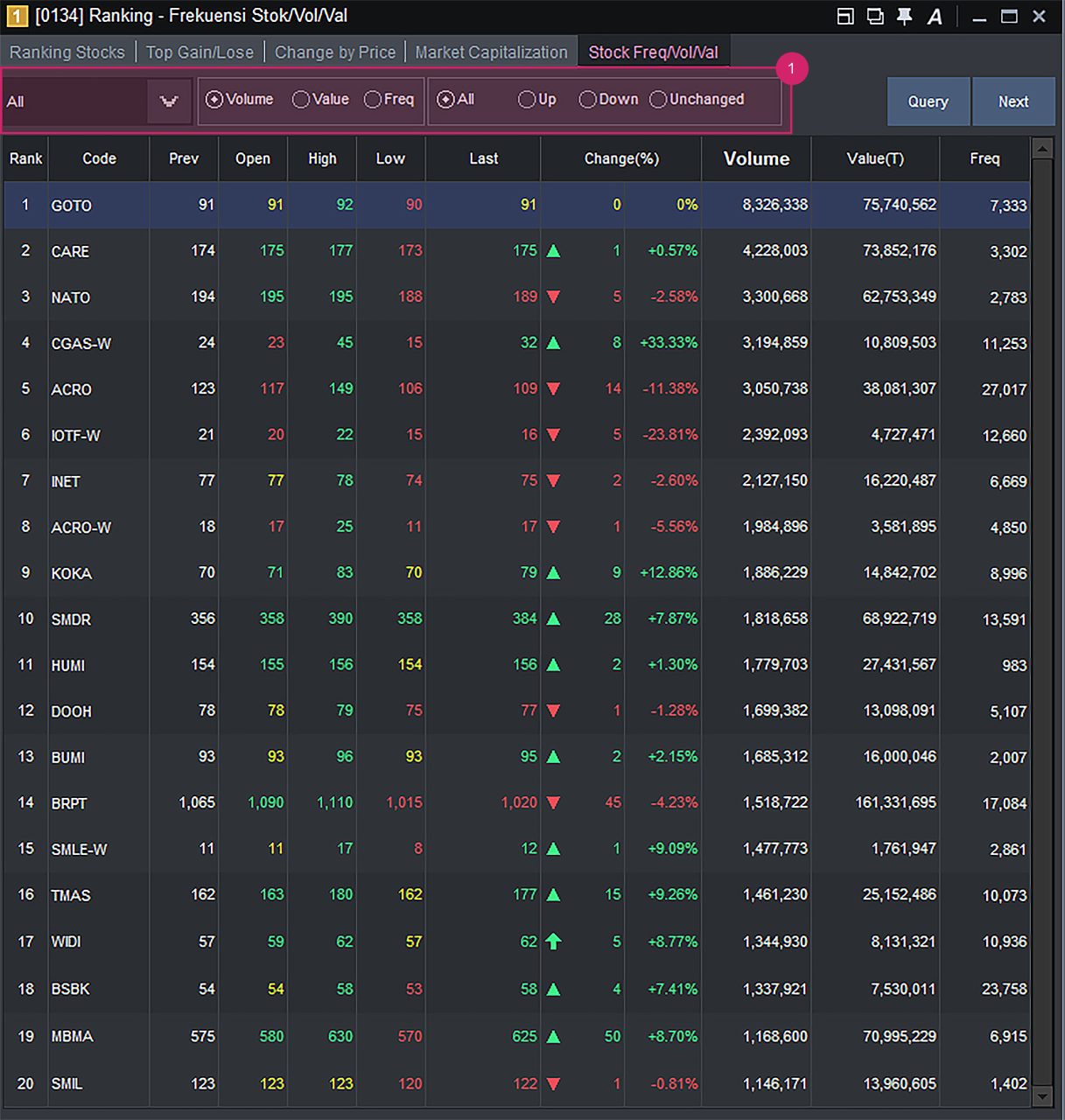Sort by the Volume column header
This screenshot has height=1120, width=1065.
point(756,158)
